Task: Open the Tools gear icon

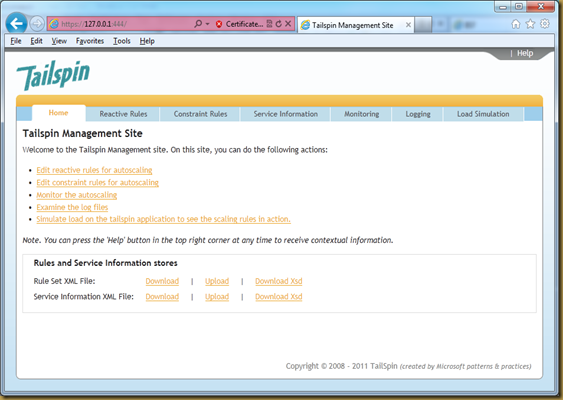Action: [x=545, y=24]
